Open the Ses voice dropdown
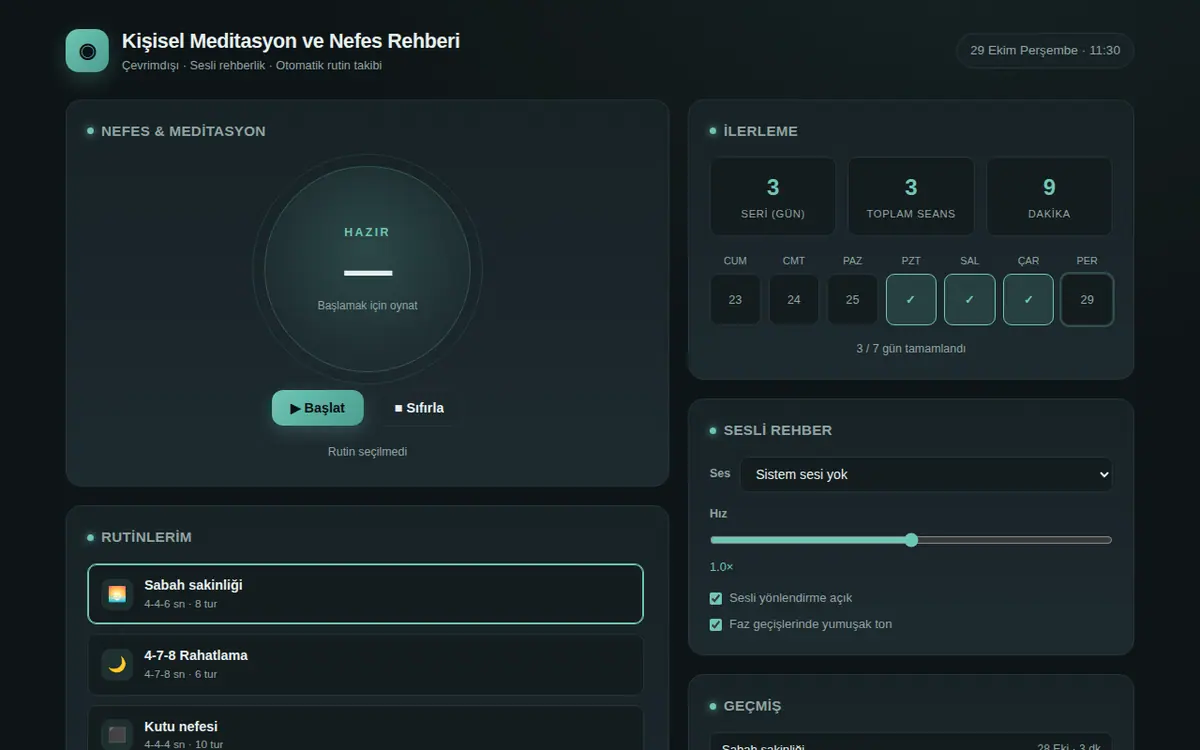Viewport: 1200px width, 750px height. coord(926,474)
